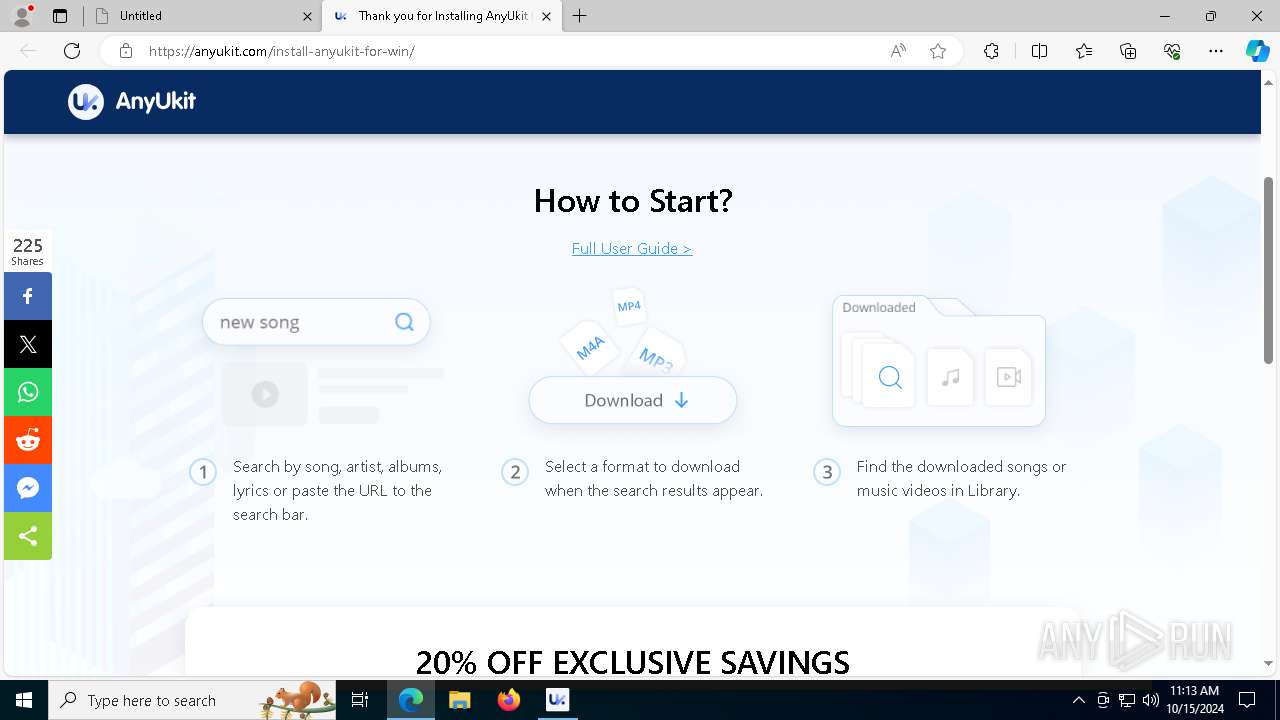
Task: Show hidden system tray icons
Action: click(1079, 700)
